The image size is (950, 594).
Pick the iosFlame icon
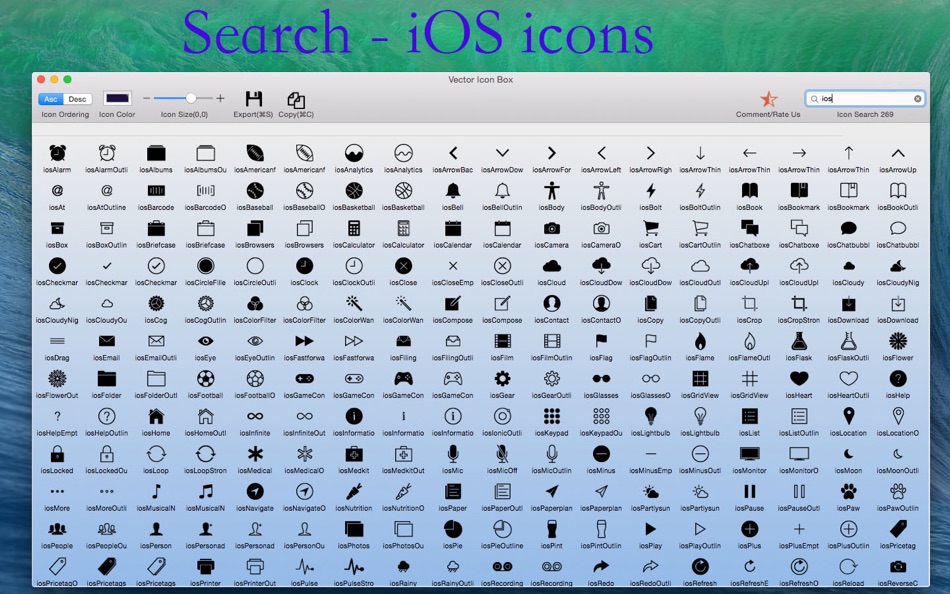pyautogui.click(x=700, y=341)
